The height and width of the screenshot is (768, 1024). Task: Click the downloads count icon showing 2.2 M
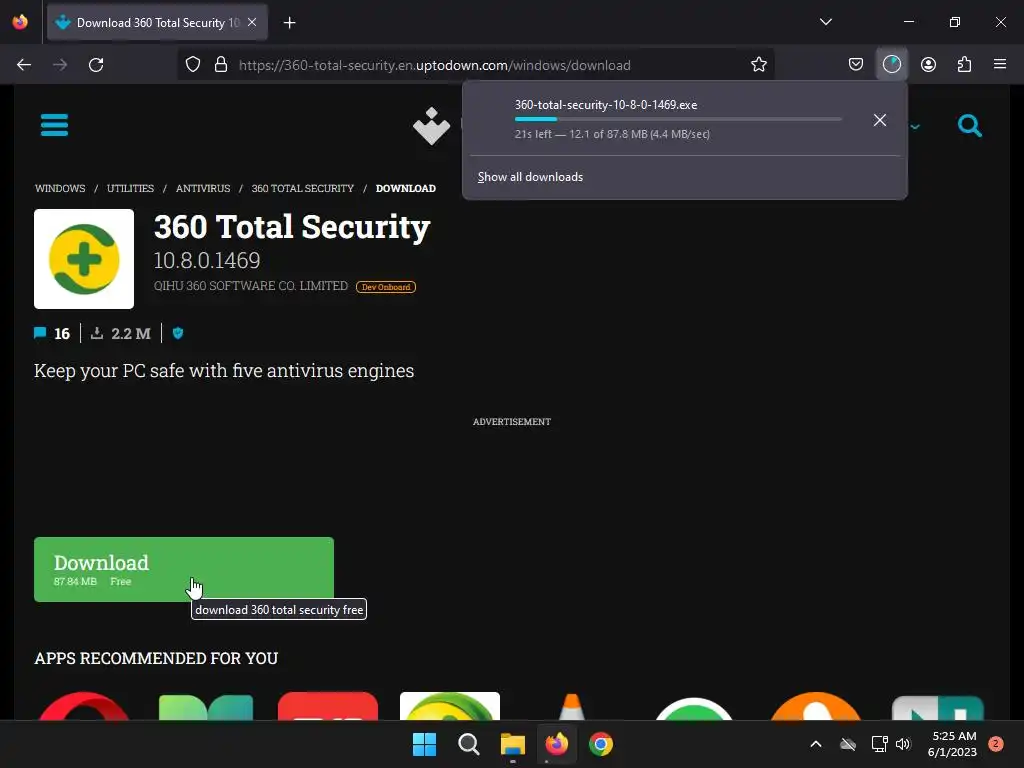click(x=97, y=333)
